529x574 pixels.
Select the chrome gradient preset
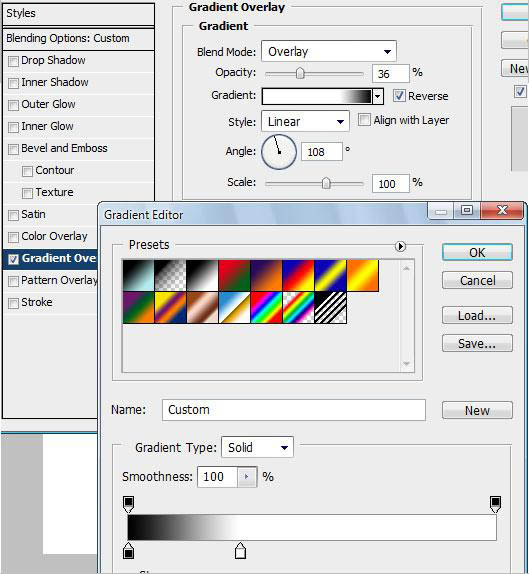click(x=234, y=308)
